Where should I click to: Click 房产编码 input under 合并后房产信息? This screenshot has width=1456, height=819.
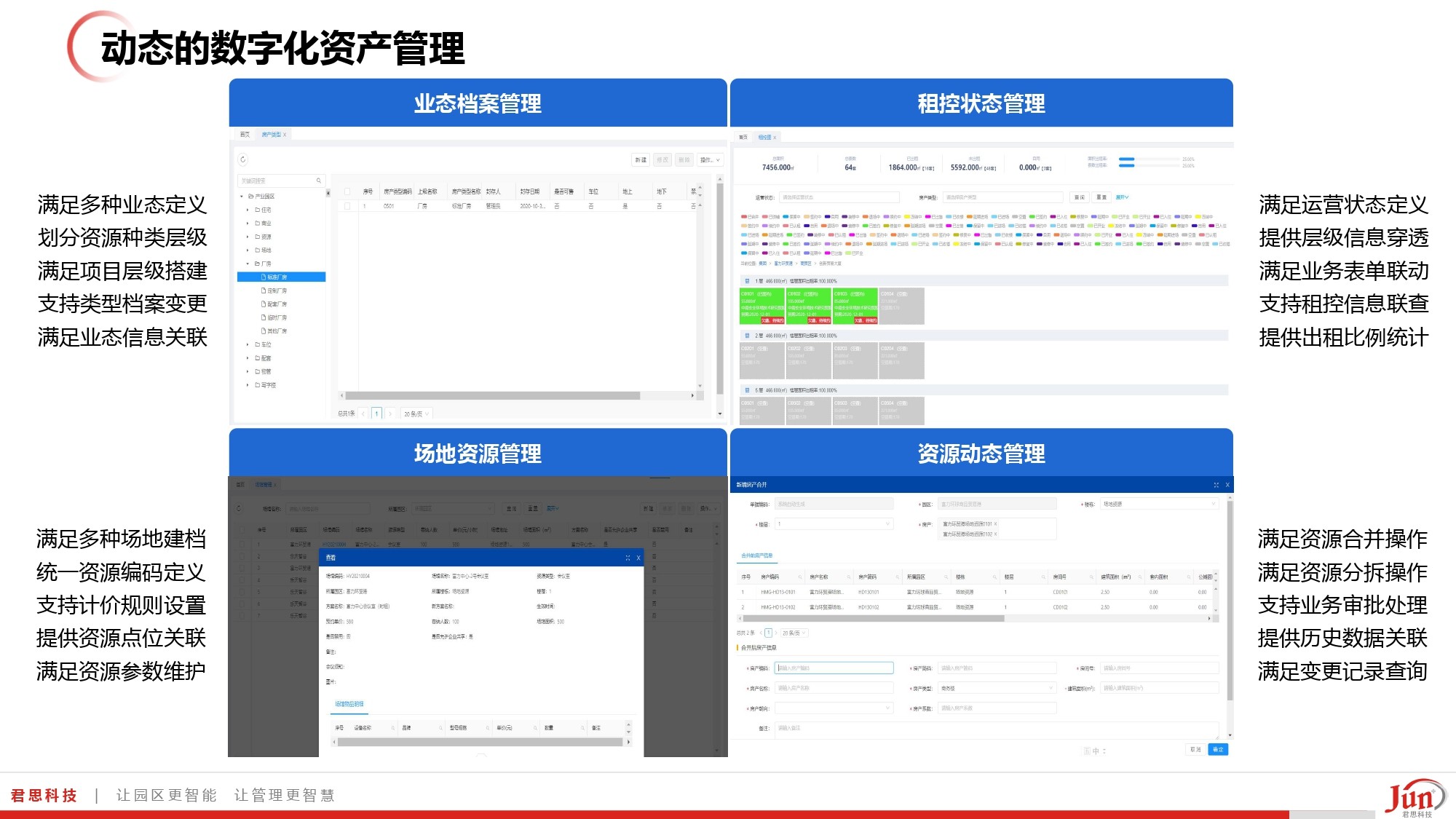click(x=834, y=668)
